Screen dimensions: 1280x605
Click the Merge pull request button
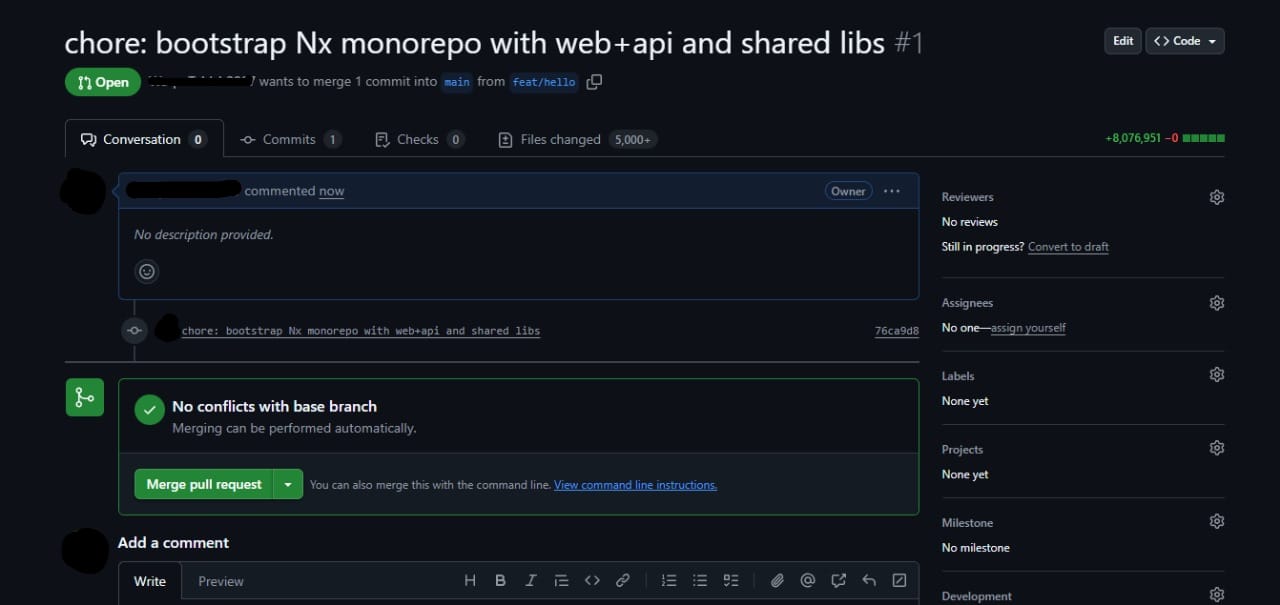point(203,484)
